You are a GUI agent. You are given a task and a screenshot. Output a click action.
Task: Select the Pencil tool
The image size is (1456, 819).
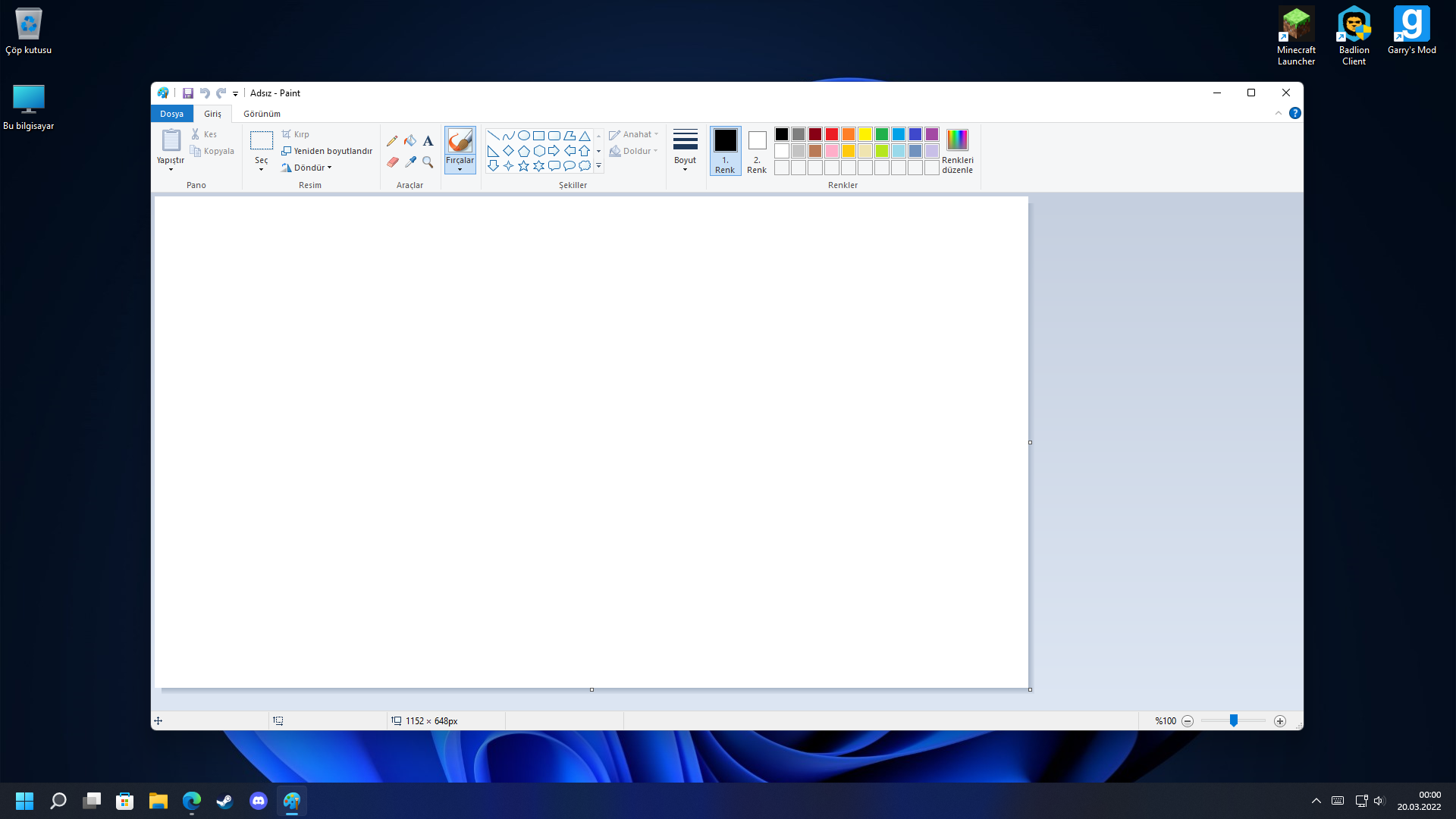[392, 141]
